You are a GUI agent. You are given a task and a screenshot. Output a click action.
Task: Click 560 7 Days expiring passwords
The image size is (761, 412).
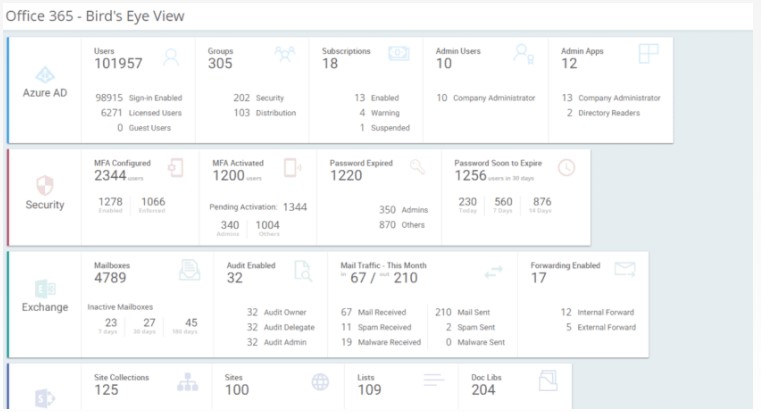[x=503, y=204]
